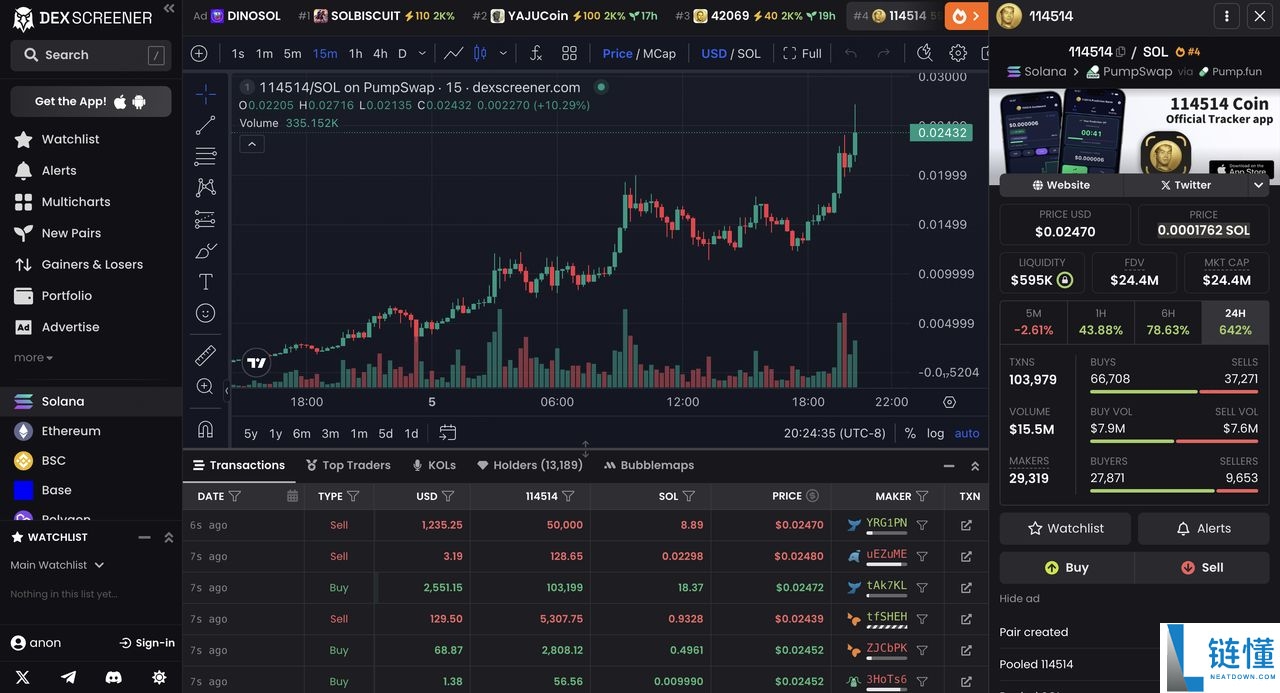Select the ruler measure tool
The width and height of the screenshot is (1280, 693).
[x=205, y=355]
